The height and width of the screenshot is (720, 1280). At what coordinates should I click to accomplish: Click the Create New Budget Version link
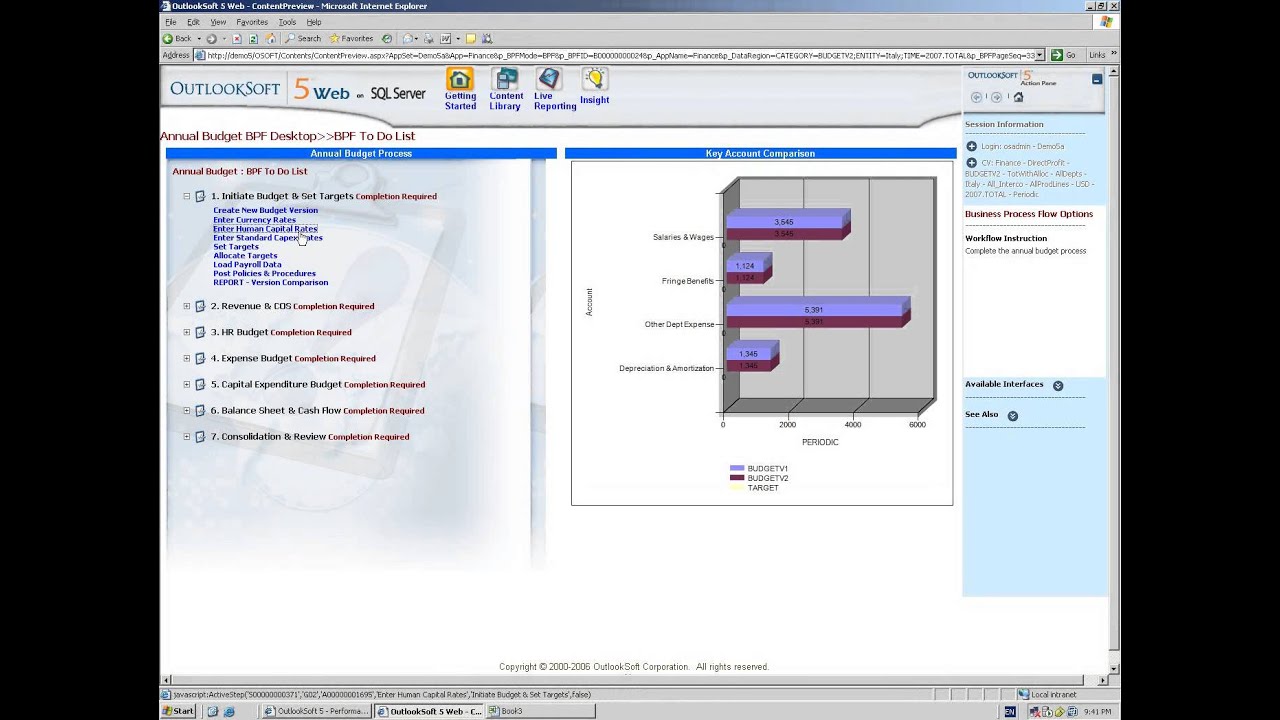[x=265, y=210]
